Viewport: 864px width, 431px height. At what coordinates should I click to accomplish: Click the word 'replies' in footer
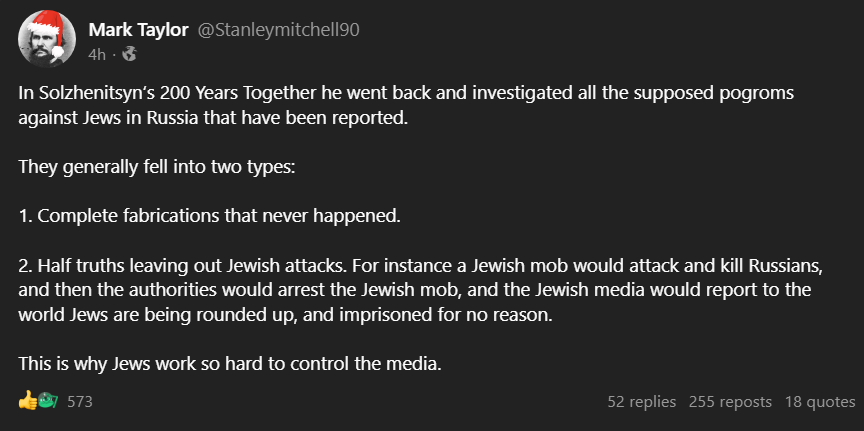pyautogui.click(x=652, y=402)
